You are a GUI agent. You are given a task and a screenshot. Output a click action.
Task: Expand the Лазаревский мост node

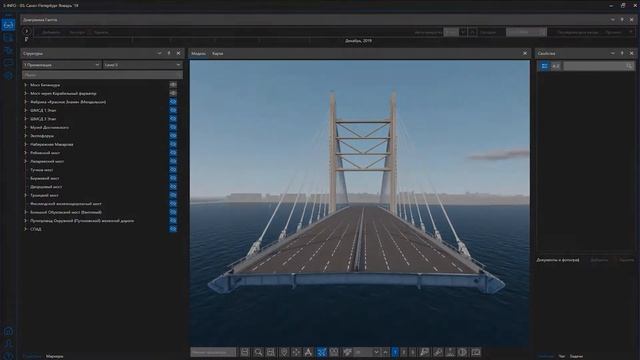click(26, 161)
